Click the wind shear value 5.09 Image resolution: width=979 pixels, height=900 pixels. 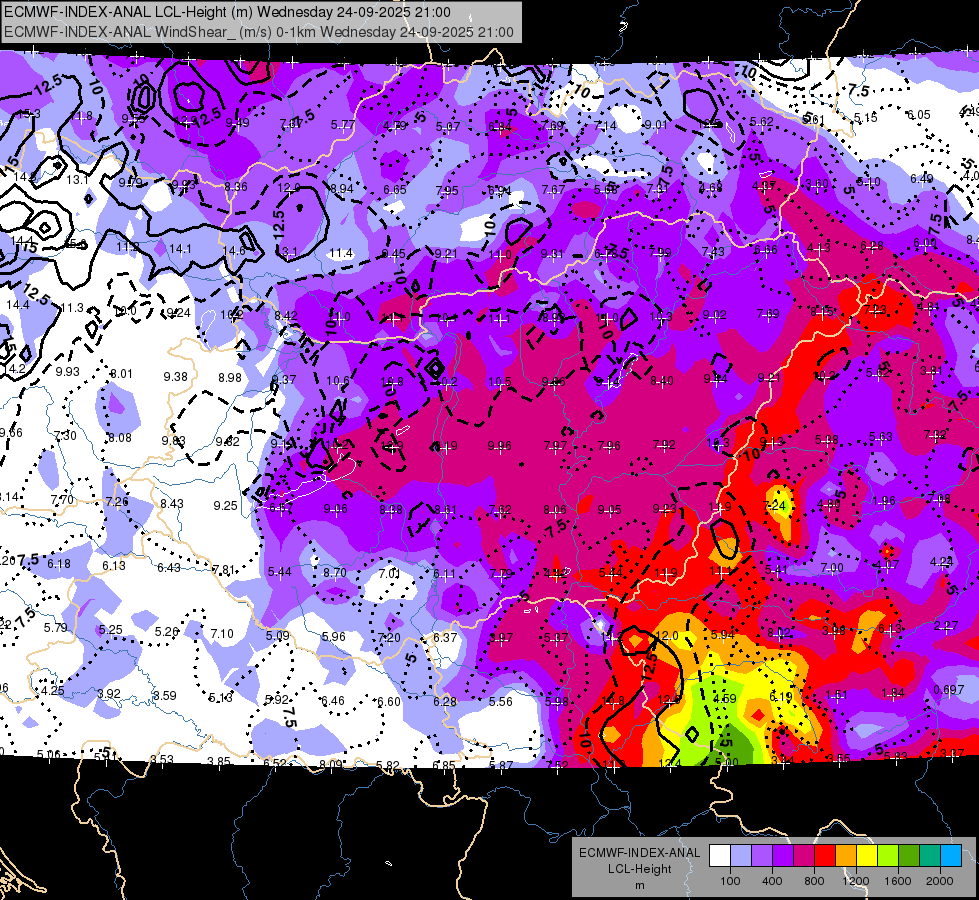pyautogui.click(x=278, y=635)
